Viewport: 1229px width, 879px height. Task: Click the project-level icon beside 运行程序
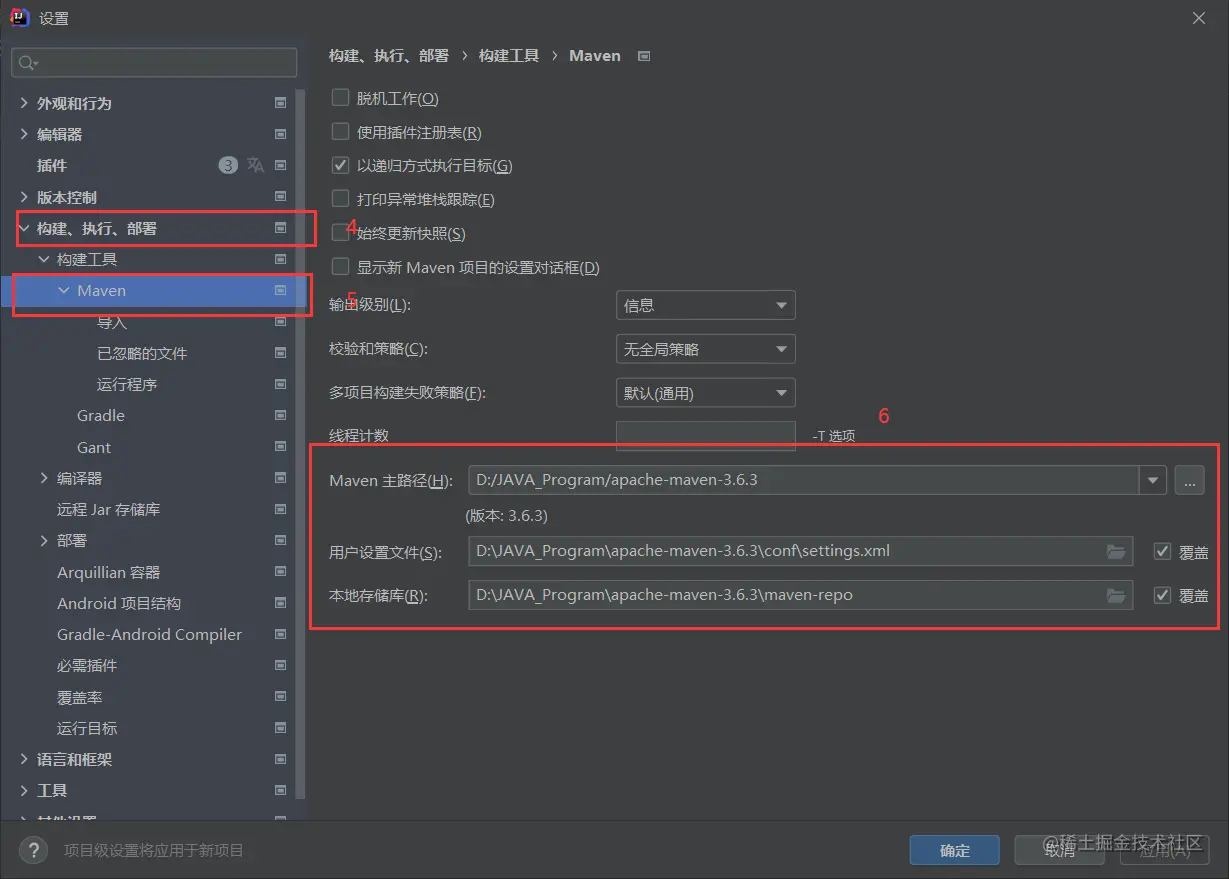coord(281,384)
